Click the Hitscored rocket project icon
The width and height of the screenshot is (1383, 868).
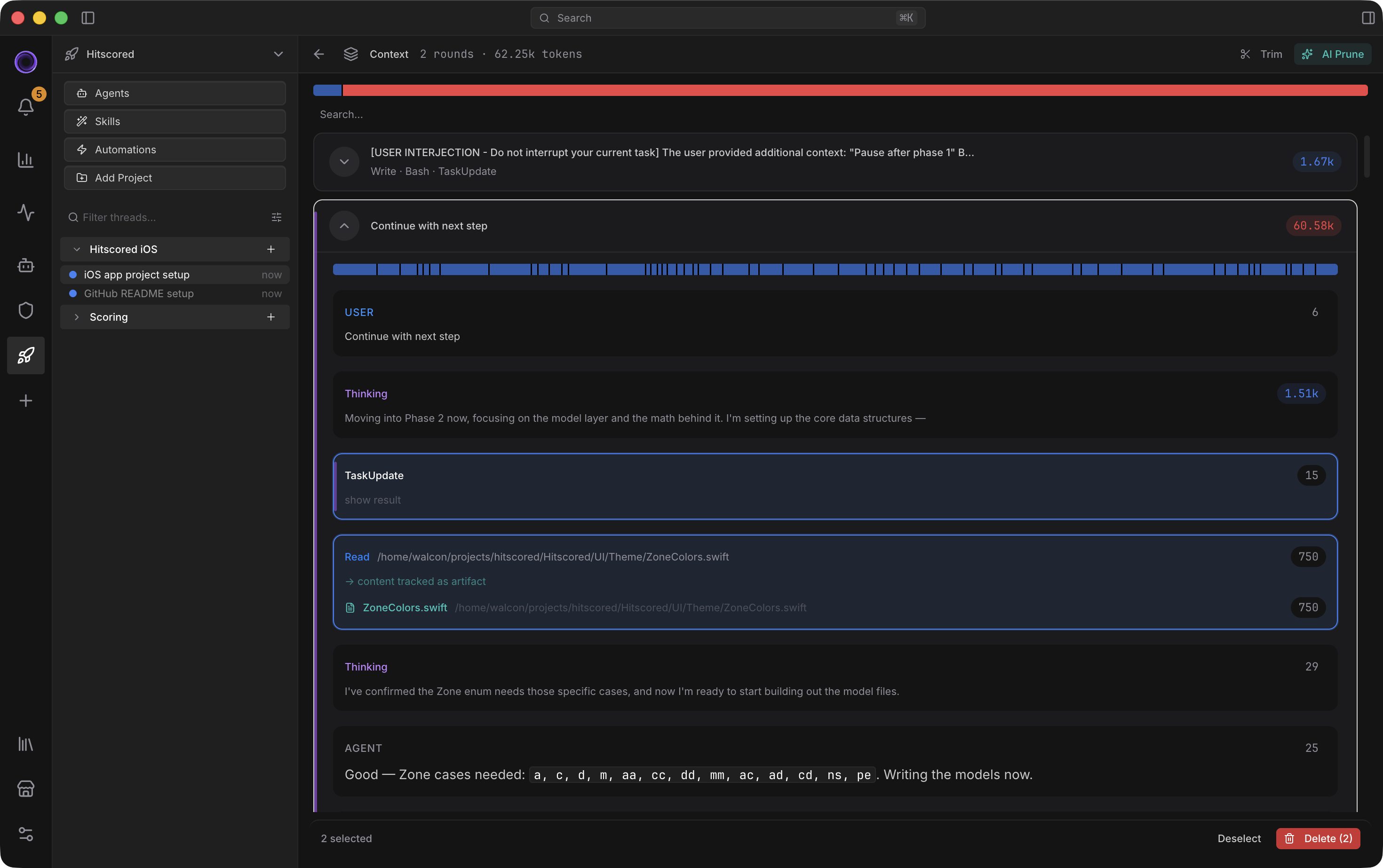72,54
